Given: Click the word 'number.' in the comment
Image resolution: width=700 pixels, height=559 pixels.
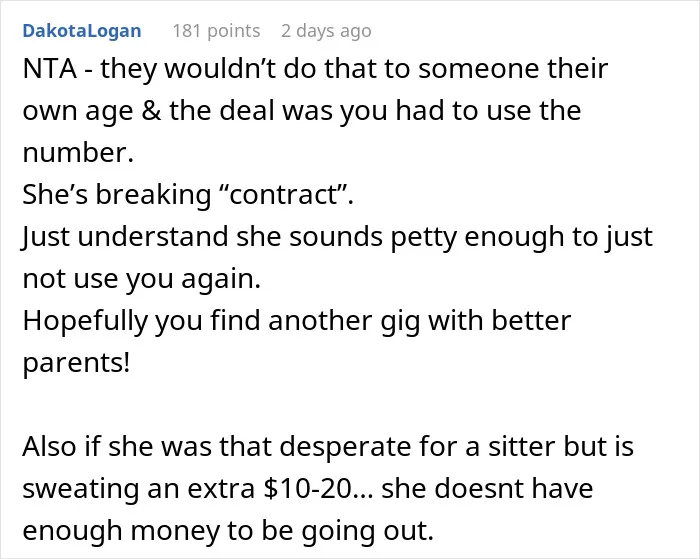Looking at the screenshot, I should (78, 153).
